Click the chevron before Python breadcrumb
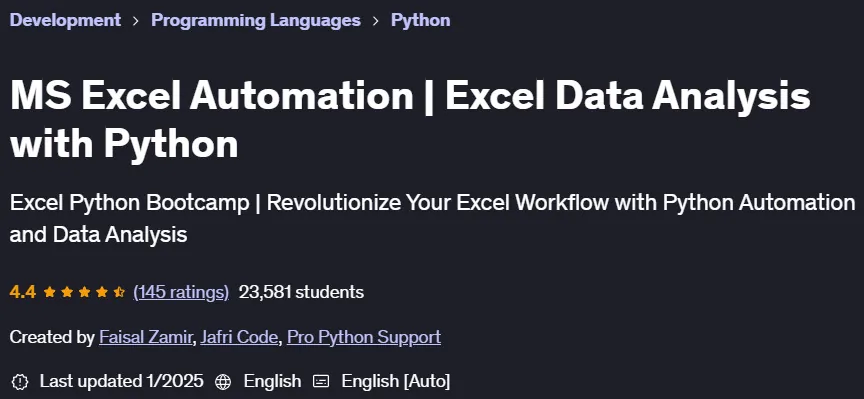The width and height of the screenshot is (864, 399). (x=376, y=21)
